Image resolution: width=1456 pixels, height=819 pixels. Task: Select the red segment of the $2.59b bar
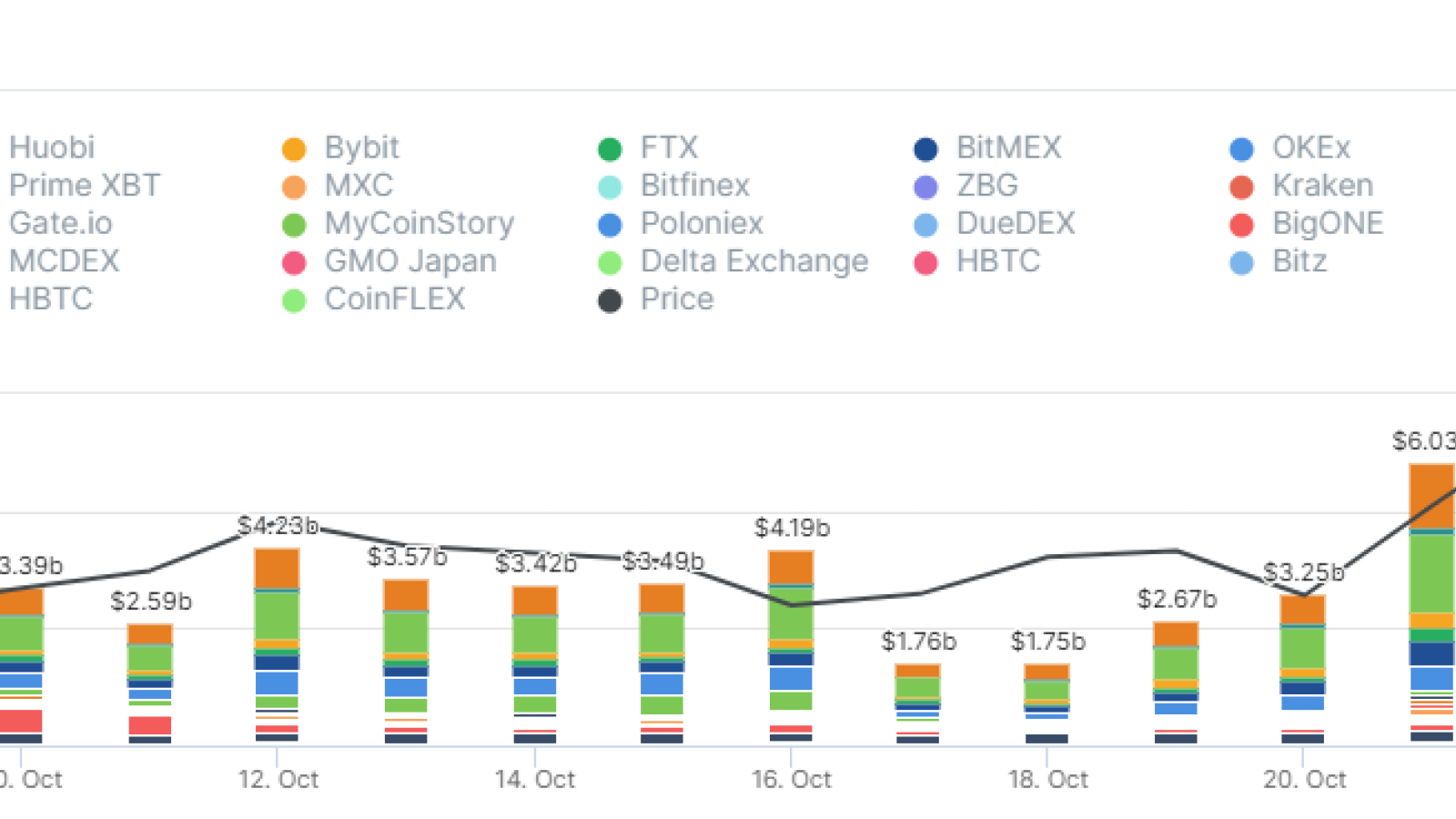(x=150, y=725)
